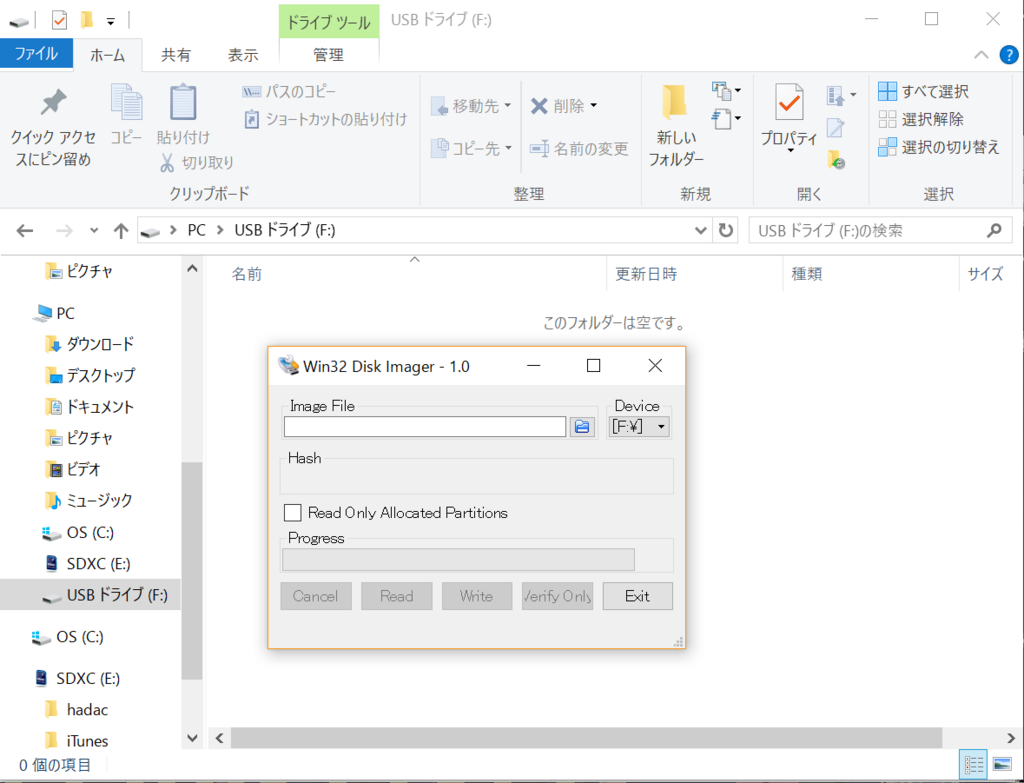This screenshot has width=1024, height=783.
Task: Click the quick access properties icon in the title bar
Action: [x=59, y=21]
